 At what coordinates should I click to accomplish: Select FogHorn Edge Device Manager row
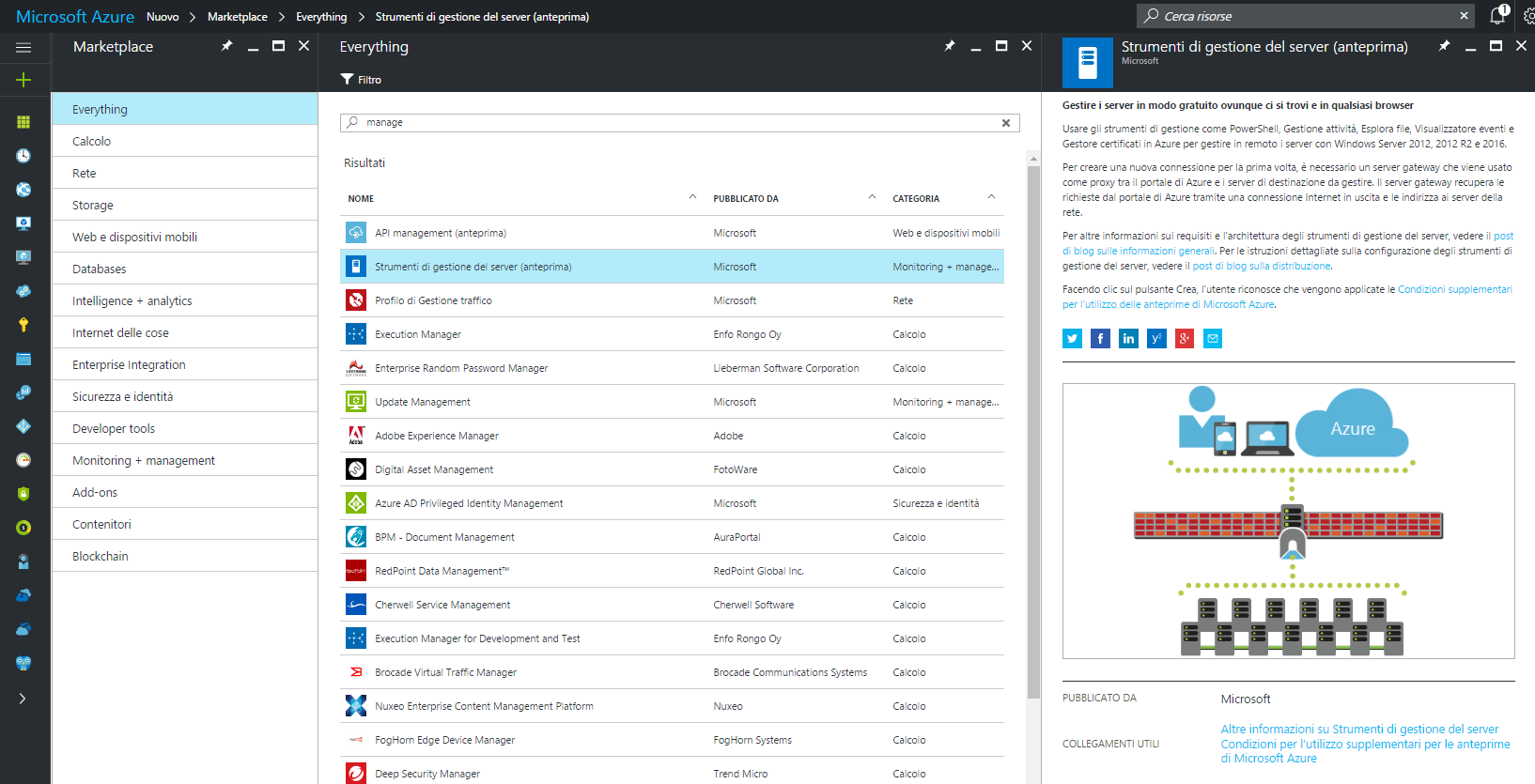click(x=672, y=740)
